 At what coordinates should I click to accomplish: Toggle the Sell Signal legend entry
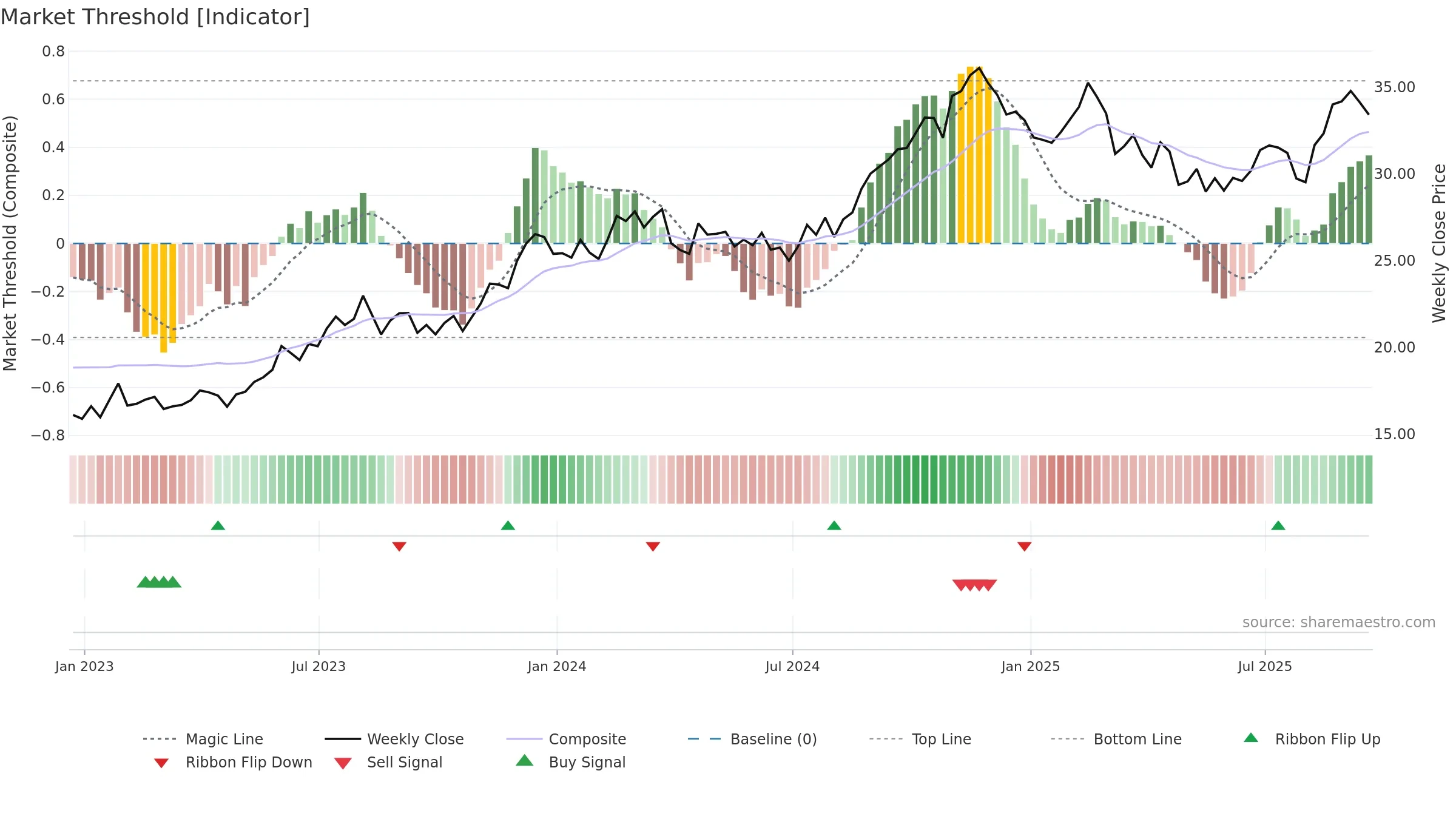388,762
